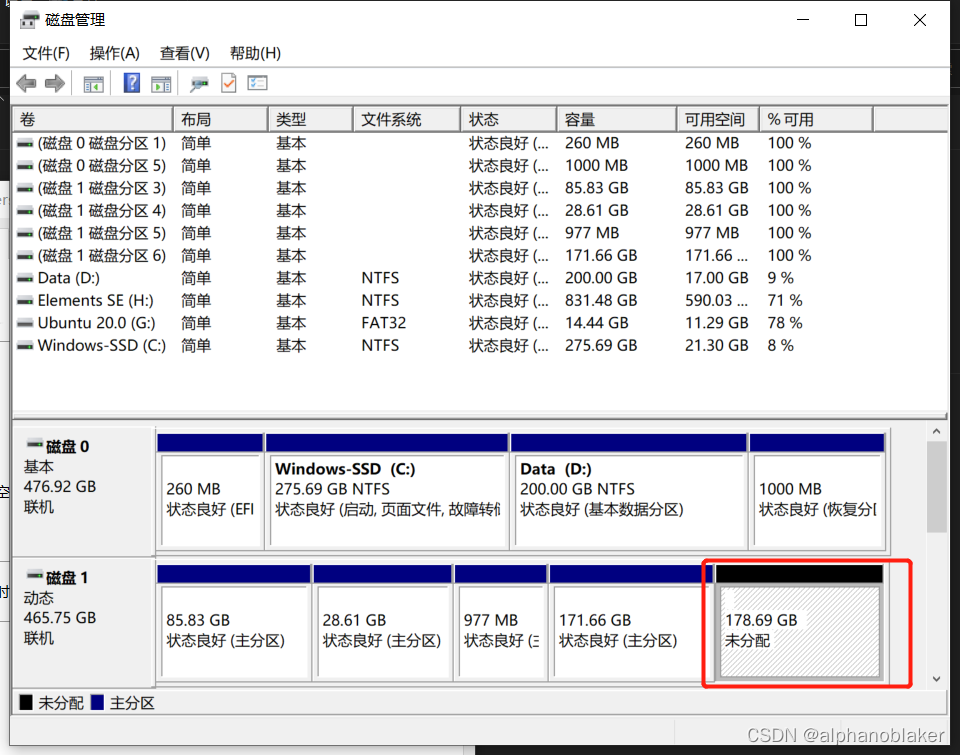Click the FAT32 file system cell
The width and height of the screenshot is (960, 755).
tap(384, 323)
